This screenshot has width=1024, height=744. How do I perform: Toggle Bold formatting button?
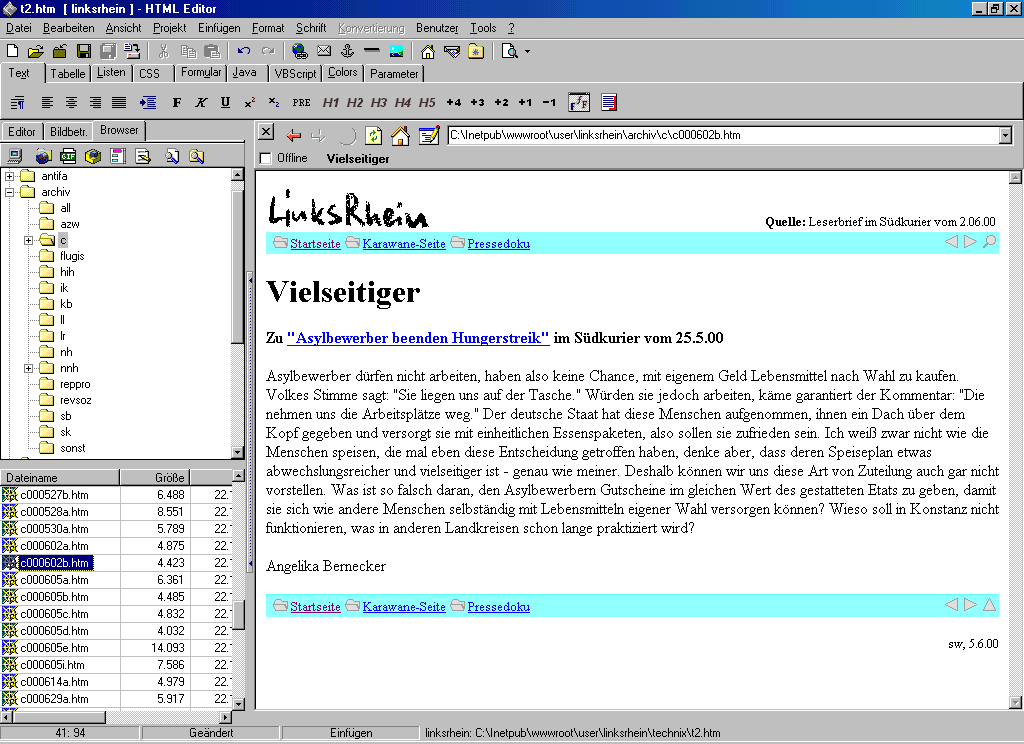pyautogui.click(x=177, y=102)
